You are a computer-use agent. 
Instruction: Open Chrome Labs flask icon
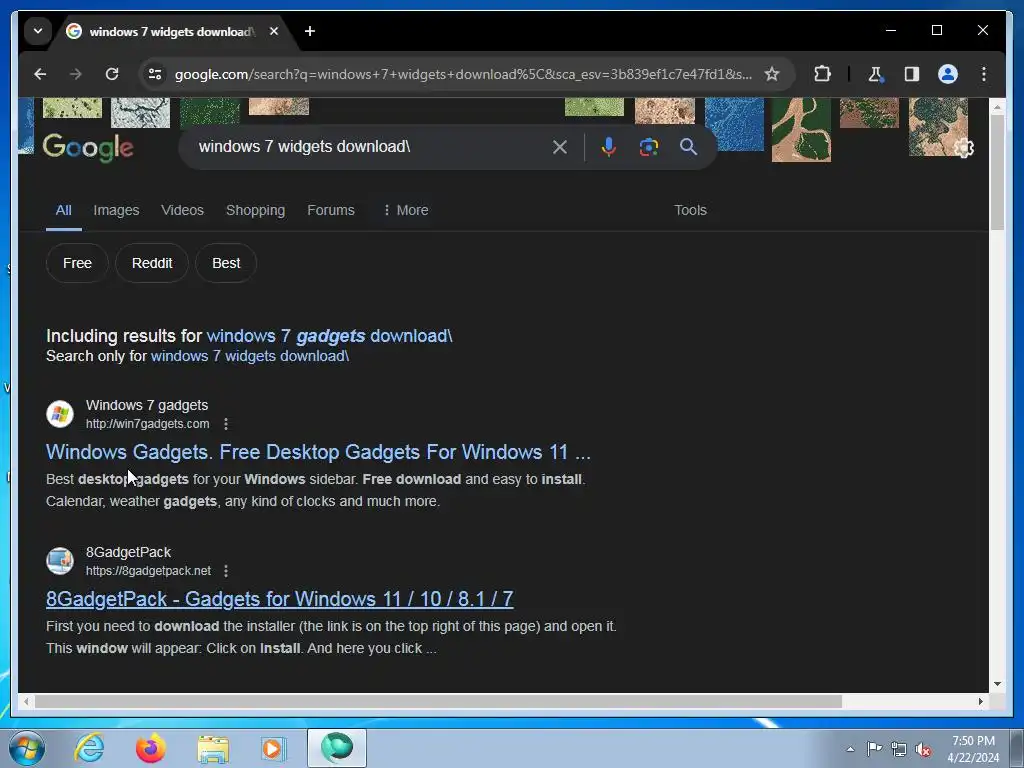pos(875,74)
